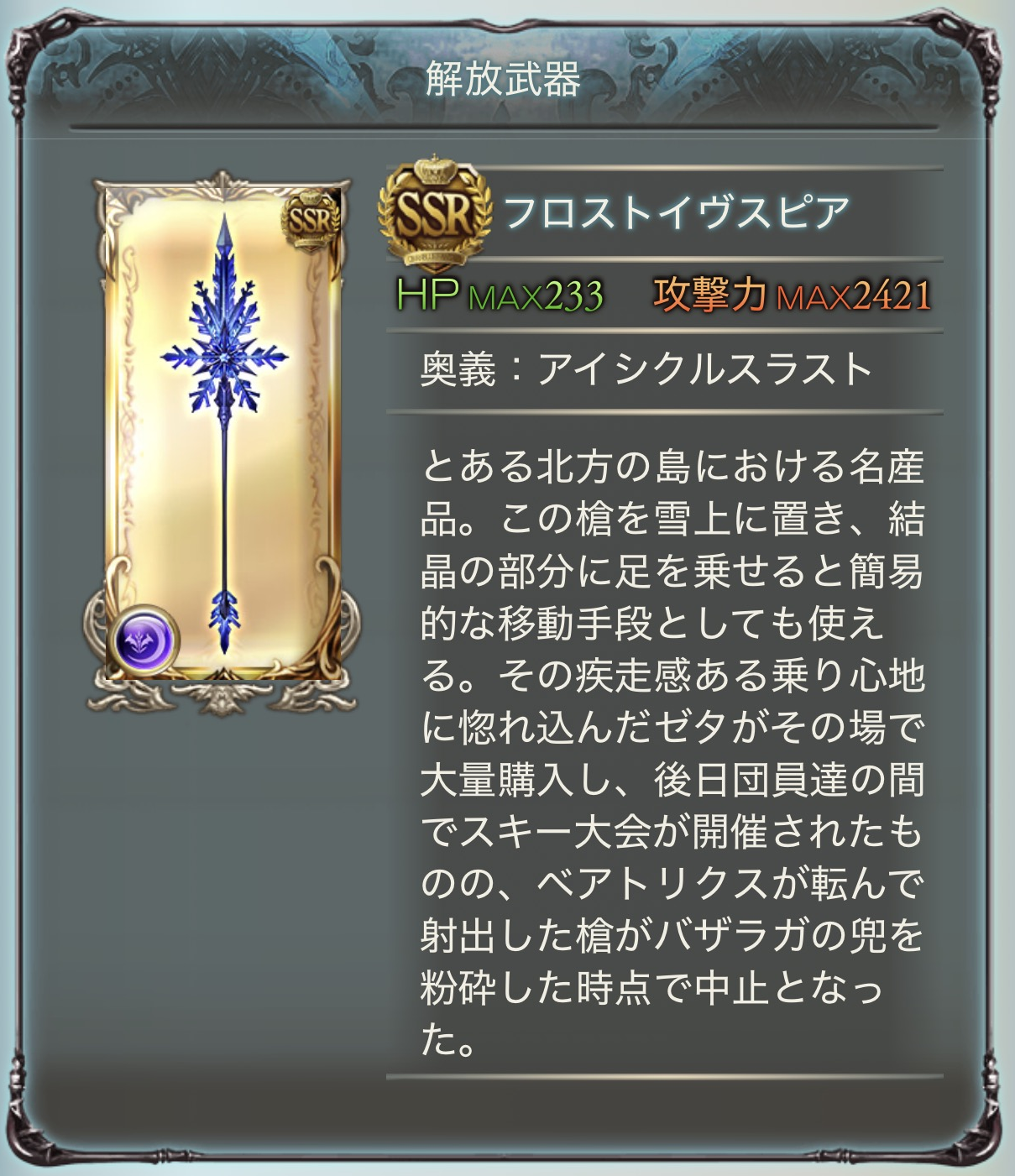Click the bottom-right corner frame ornament

pos(980,1139)
